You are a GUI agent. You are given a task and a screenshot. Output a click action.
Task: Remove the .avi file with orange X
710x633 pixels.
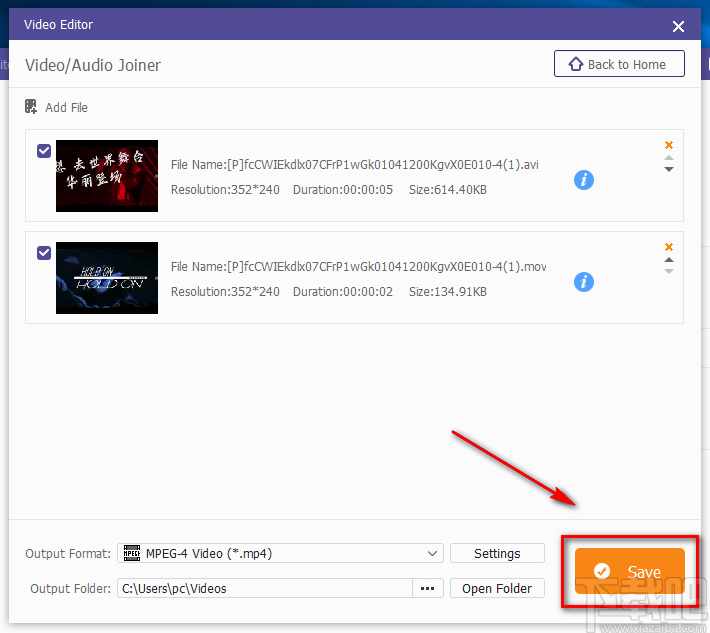pyautogui.click(x=669, y=145)
